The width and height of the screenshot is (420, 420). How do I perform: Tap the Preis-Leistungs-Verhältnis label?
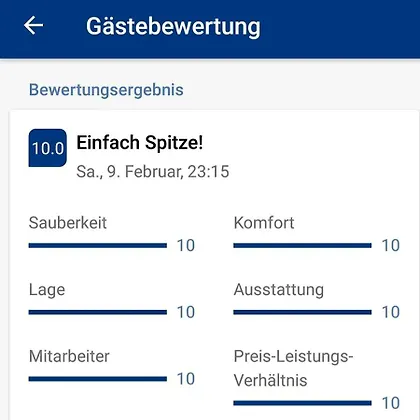293,368
